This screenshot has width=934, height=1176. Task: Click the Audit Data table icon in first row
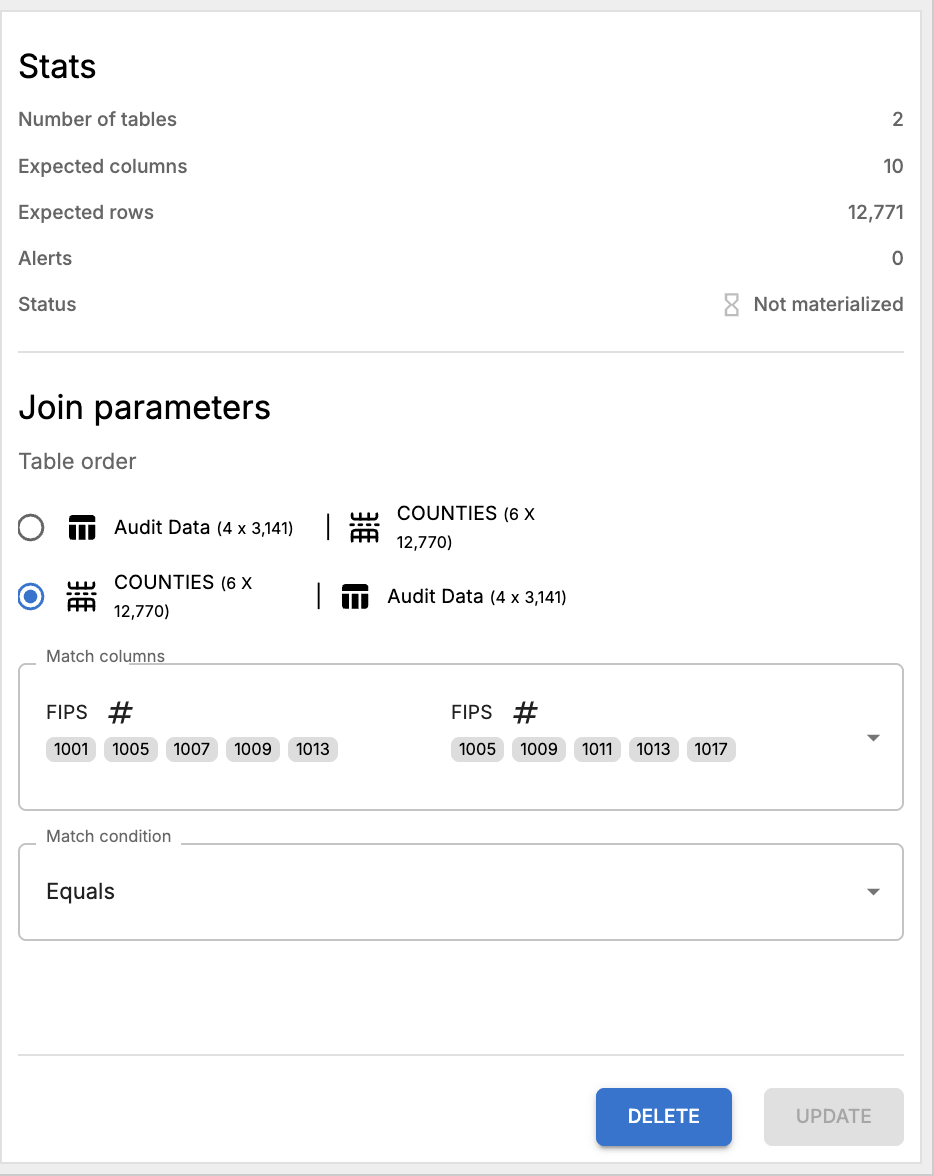(83, 528)
